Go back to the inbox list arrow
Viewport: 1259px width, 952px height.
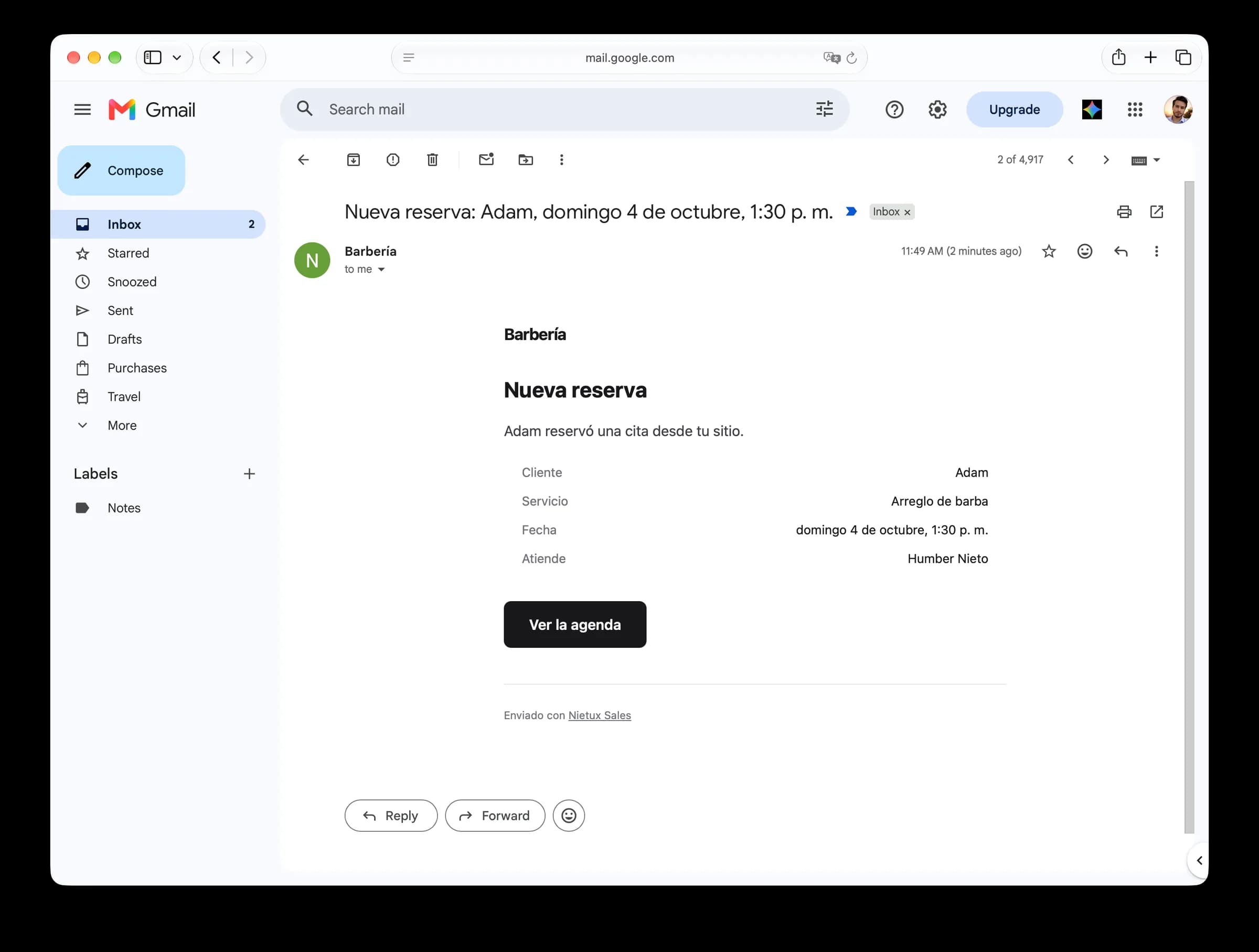pyautogui.click(x=303, y=160)
